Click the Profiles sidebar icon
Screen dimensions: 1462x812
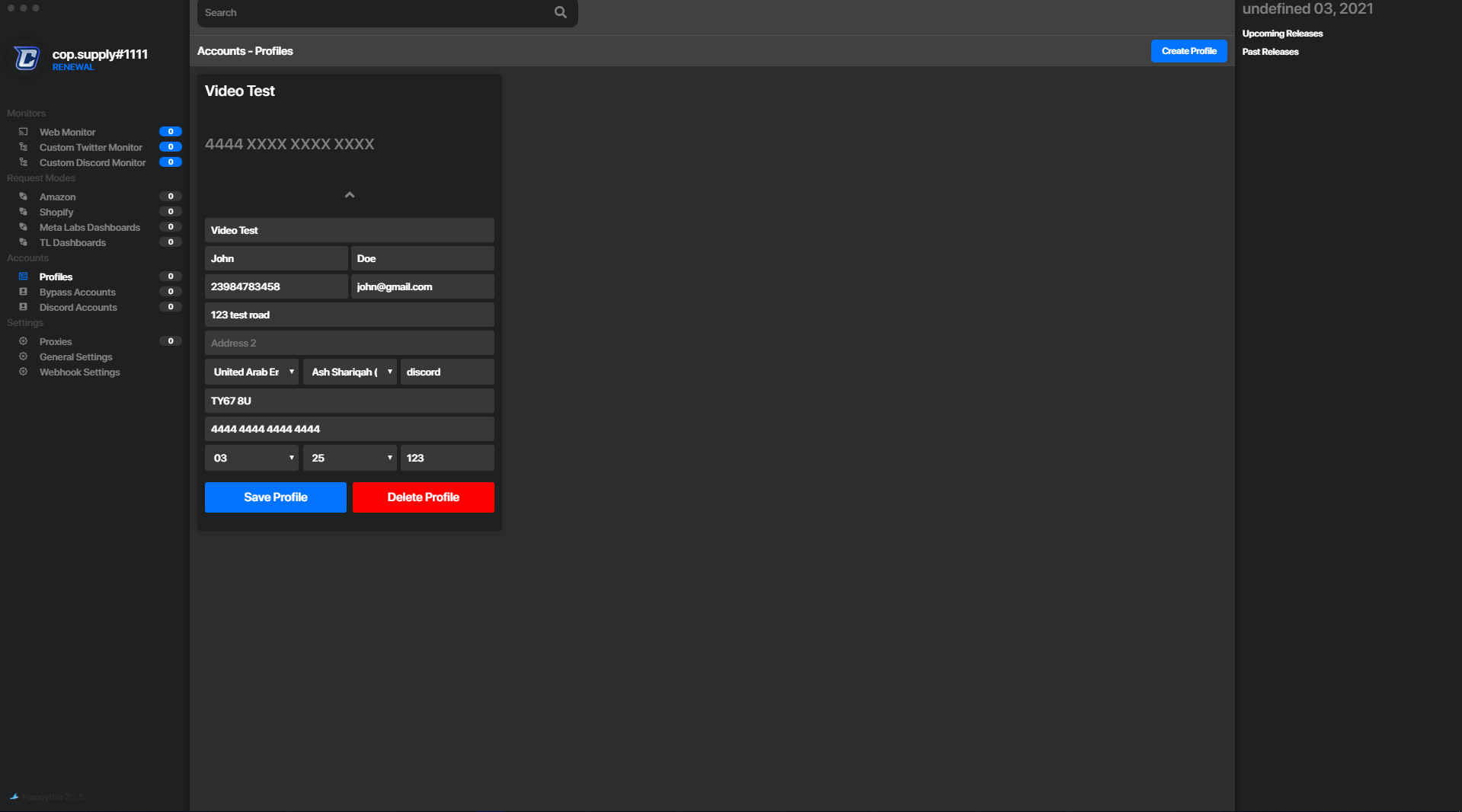(x=24, y=277)
